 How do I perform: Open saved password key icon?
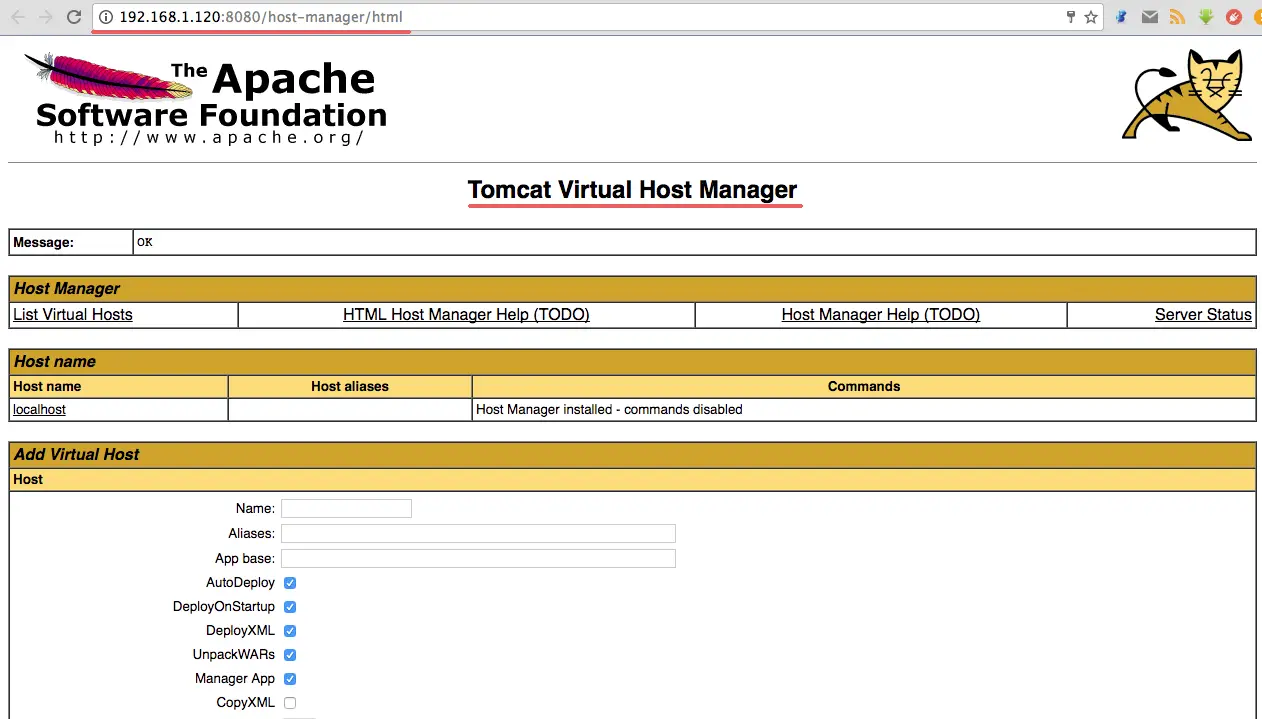click(1071, 17)
